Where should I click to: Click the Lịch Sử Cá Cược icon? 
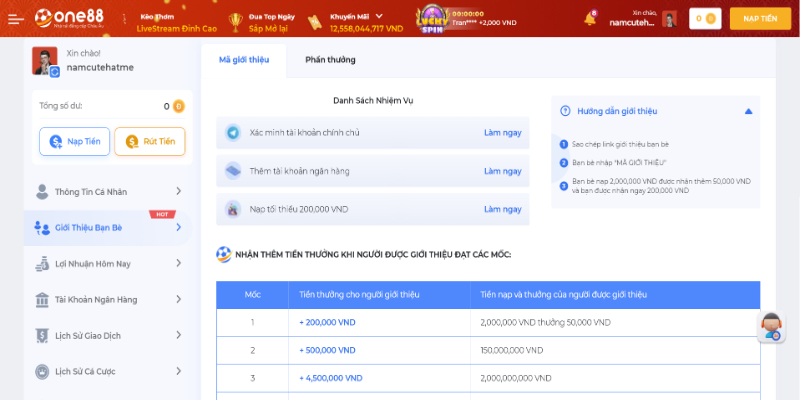click(42, 371)
